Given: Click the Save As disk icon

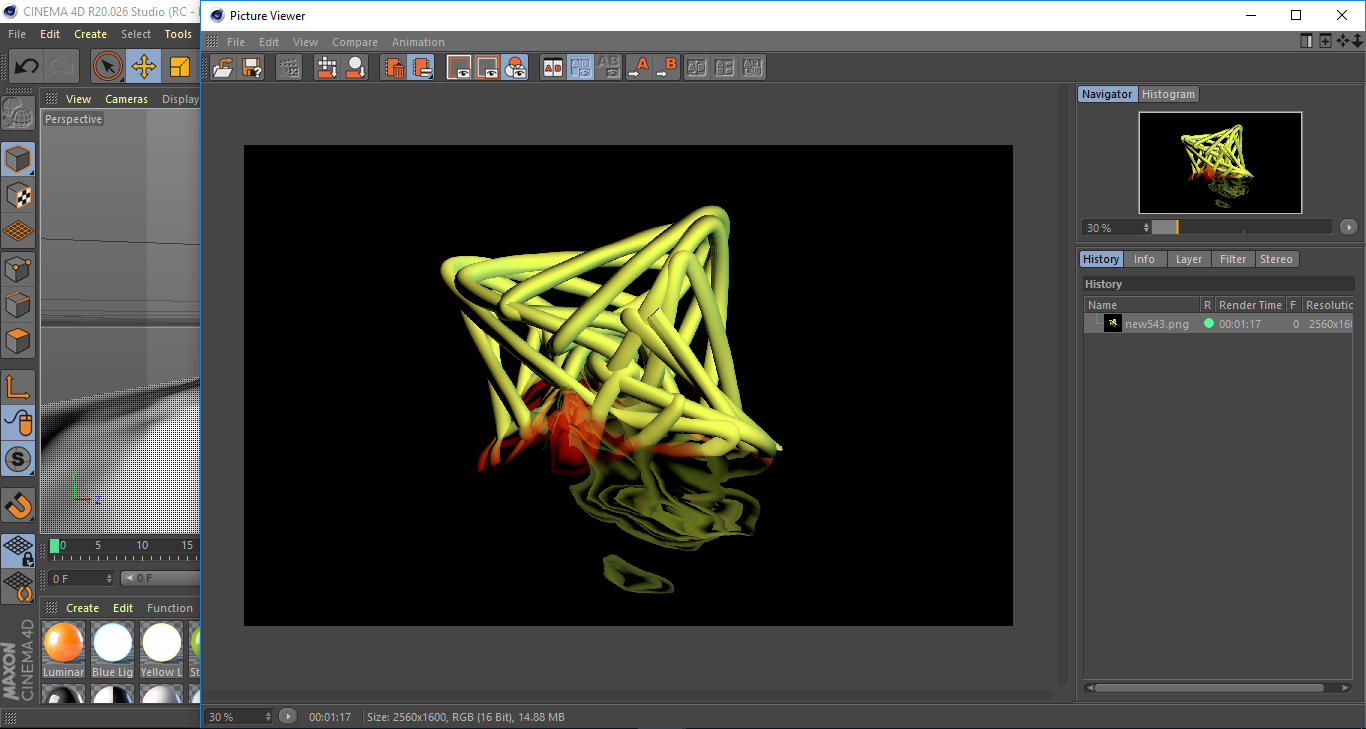Looking at the screenshot, I should [x=252, y=67].
